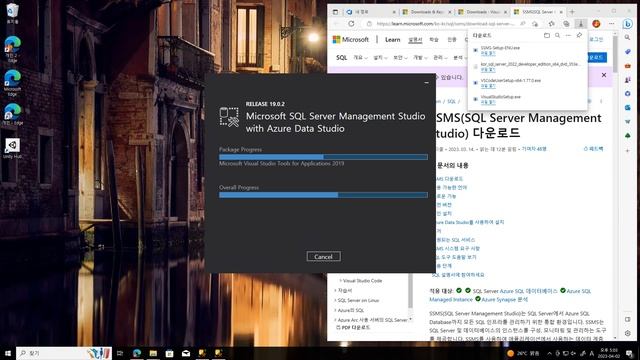Image resolution: width=640 pixels, height=360 pixels.
Task: Open Edge sidebar settings gear
Action: tap(628, 333)
